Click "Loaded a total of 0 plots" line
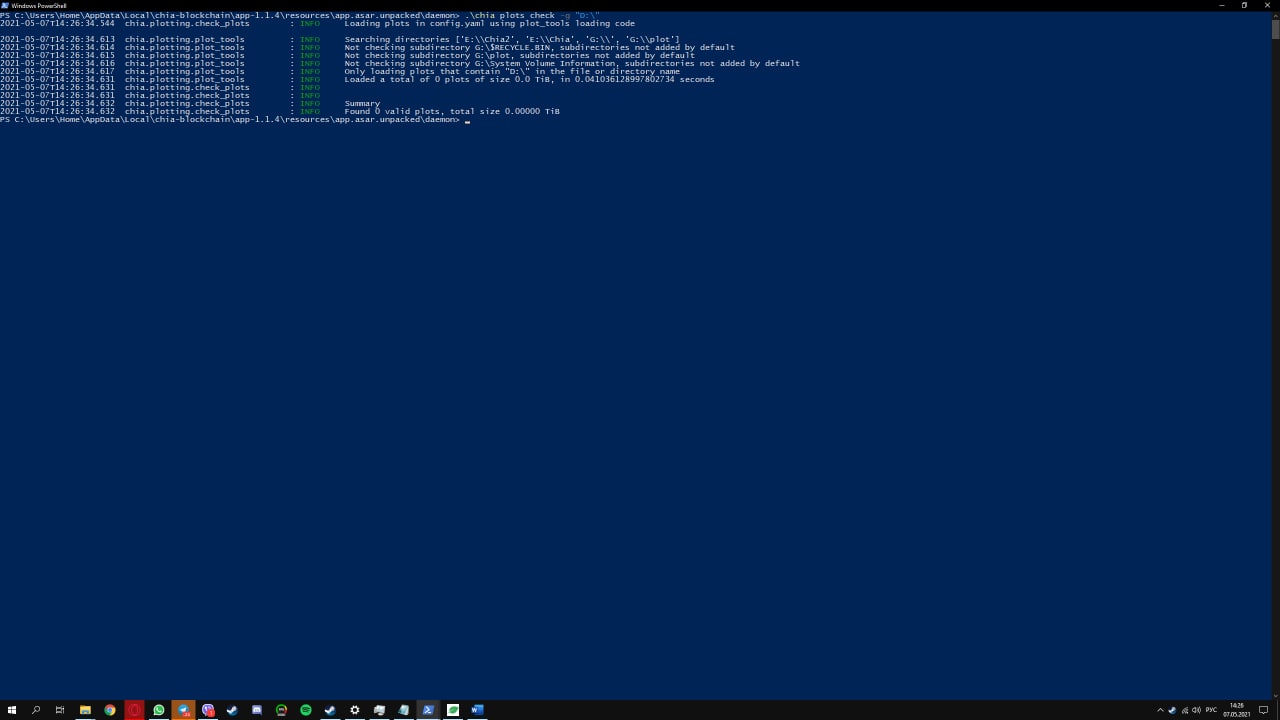Image resolution: width=1280 pixels, height=720 pixels. click(x=530, y=79)
